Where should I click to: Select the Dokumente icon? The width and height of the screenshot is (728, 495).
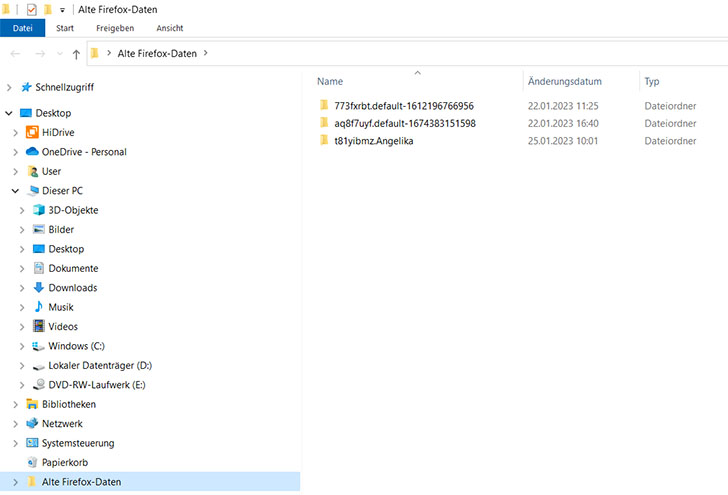[39, 268]
